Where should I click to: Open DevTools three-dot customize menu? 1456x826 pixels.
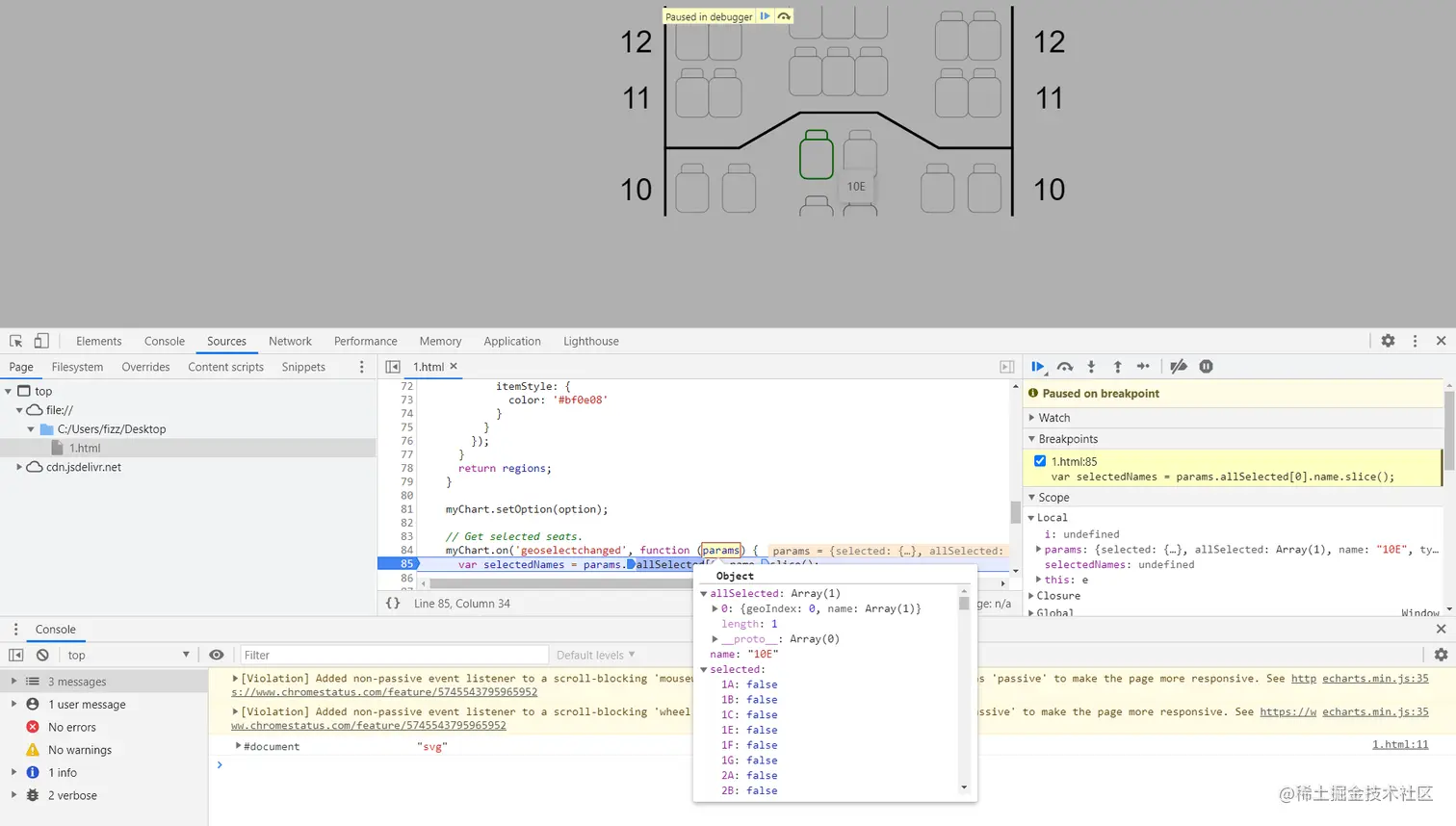[1415, 341]
